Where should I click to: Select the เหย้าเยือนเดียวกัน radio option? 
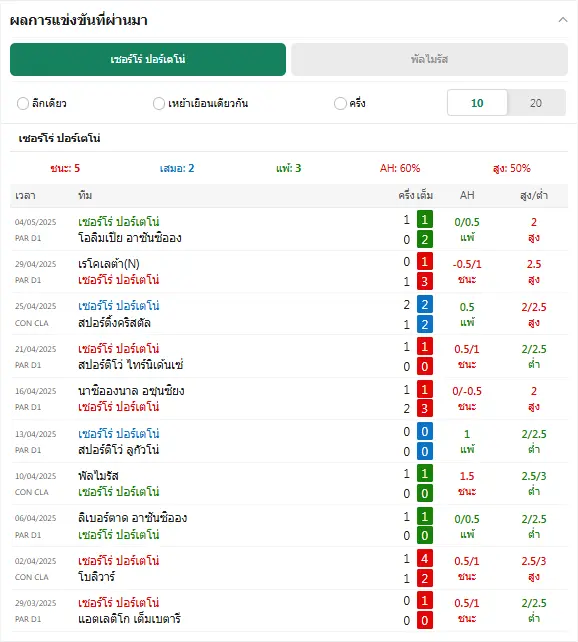point(159,103)
